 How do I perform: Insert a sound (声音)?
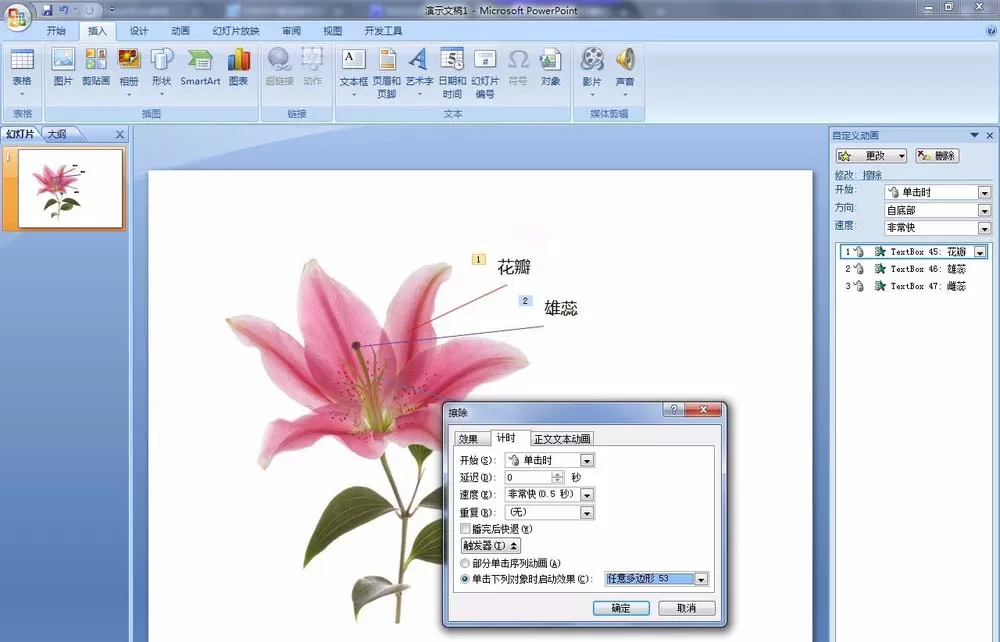625,71
